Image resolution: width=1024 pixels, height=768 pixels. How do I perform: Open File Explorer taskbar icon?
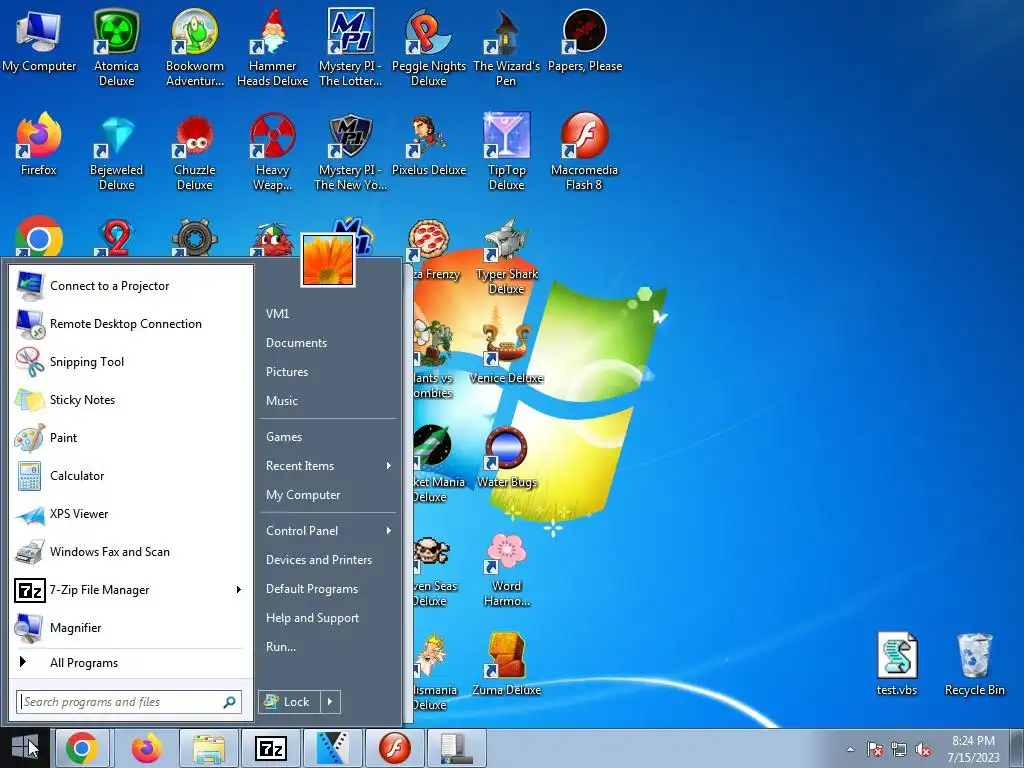209,748
